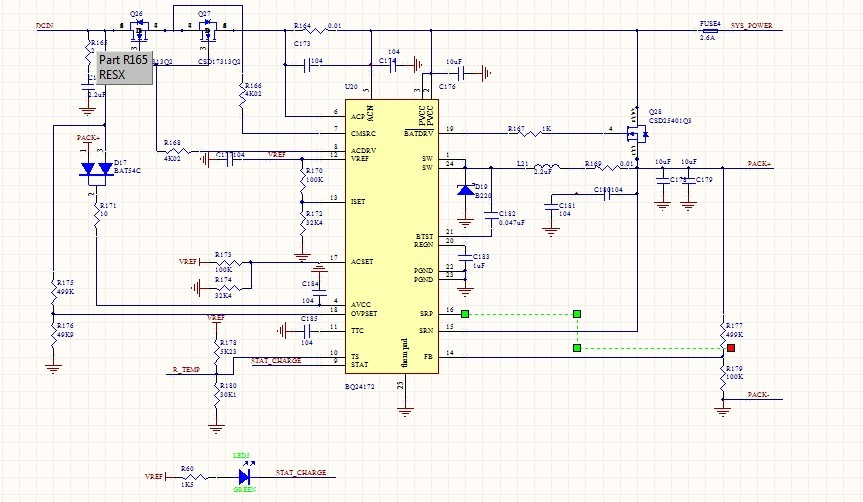This screenshot has height=502, width=863.
Task: Select the R_TEMP net label
Action: pyautogui.click(x=186, y=370)
